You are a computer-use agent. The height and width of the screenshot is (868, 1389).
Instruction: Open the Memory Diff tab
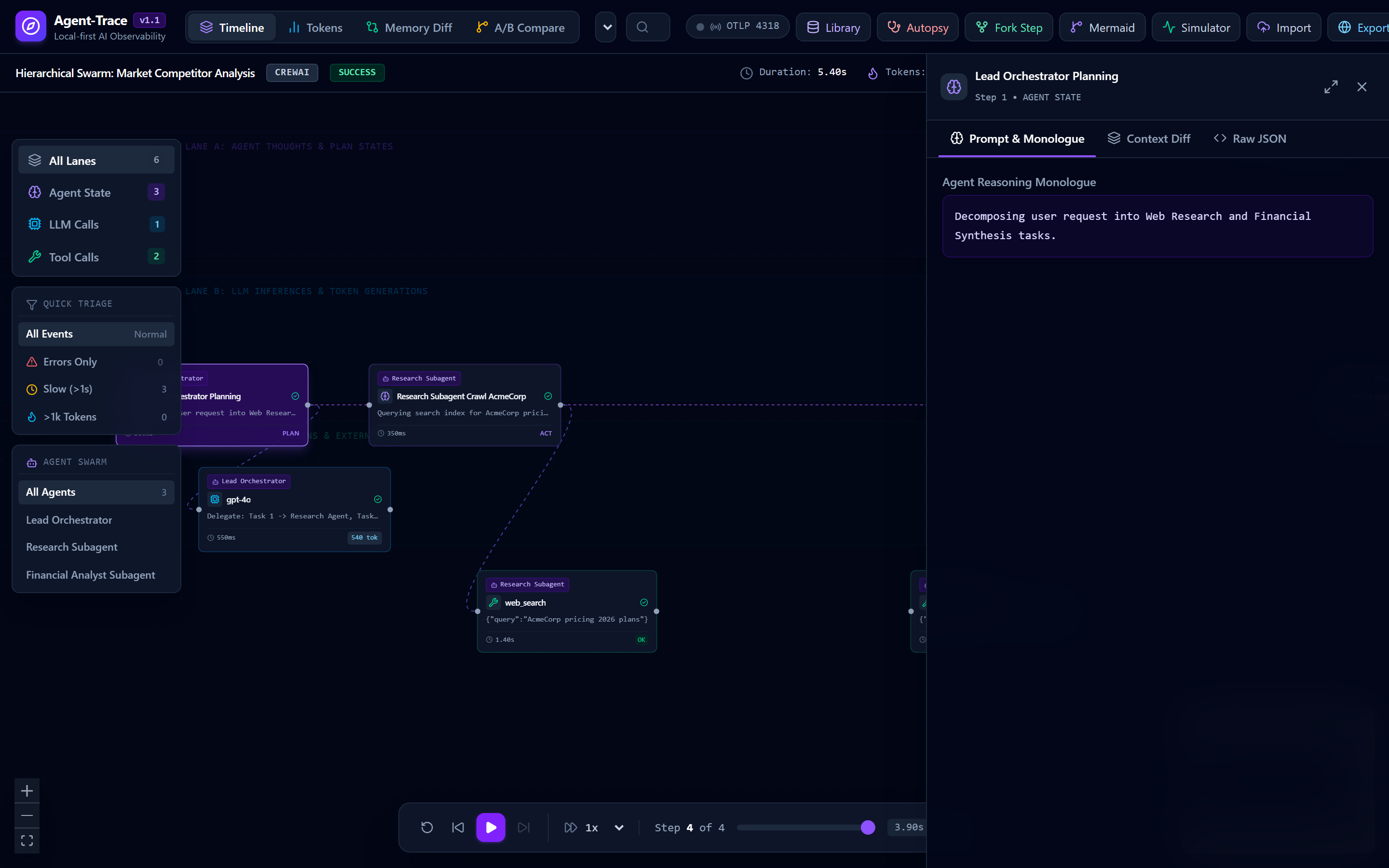point(409,27)
